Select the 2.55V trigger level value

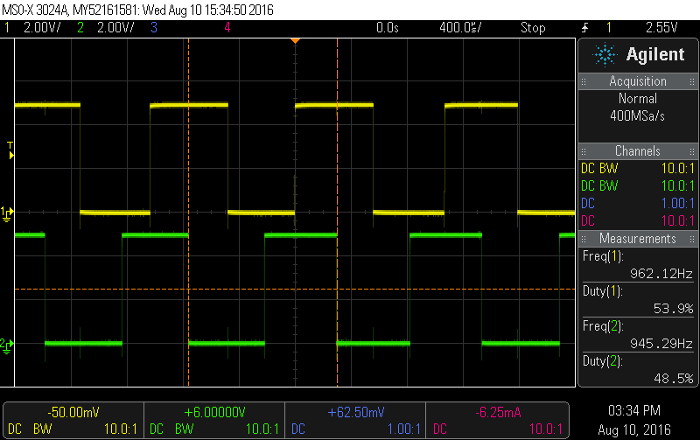[662, 28]
